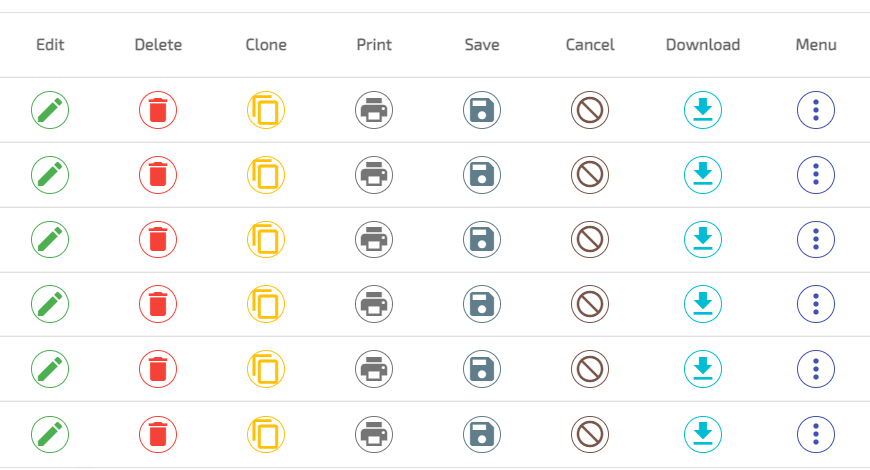Click the Edit column header

tap(50, 44)
